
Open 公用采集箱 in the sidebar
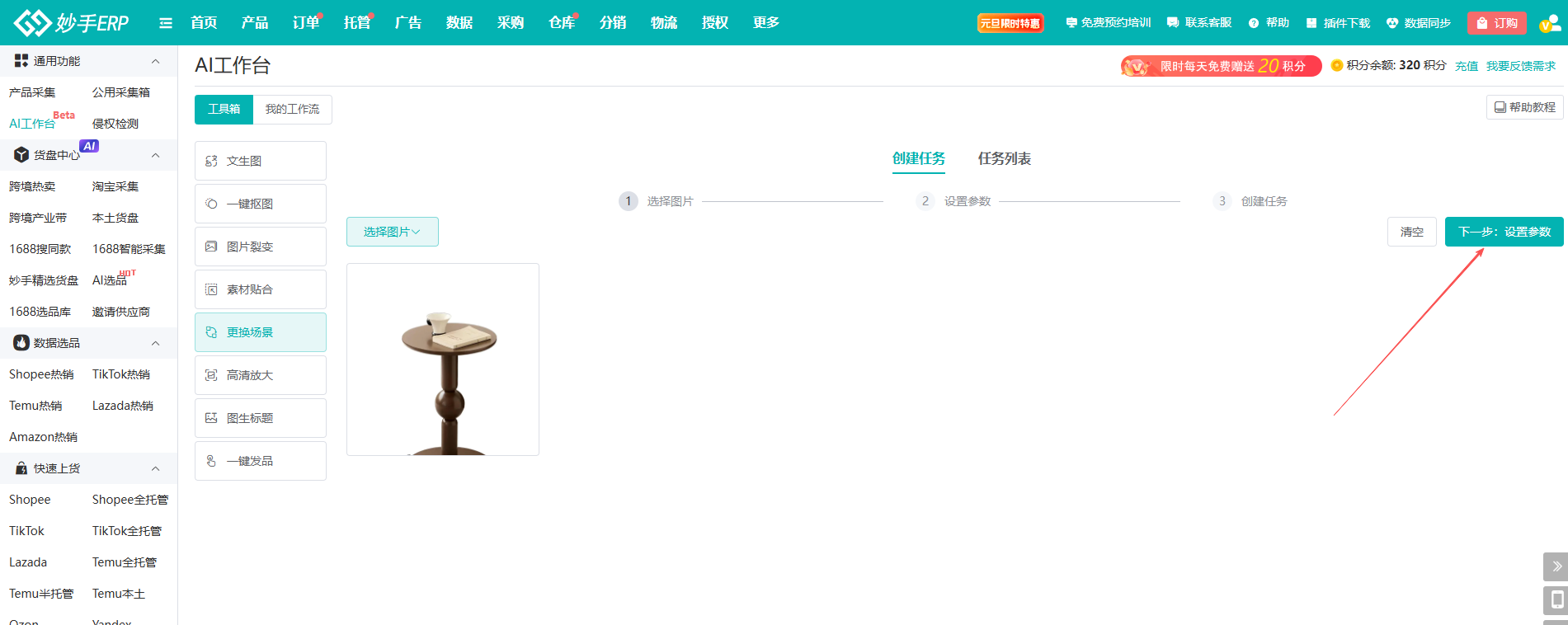(121, 92)
